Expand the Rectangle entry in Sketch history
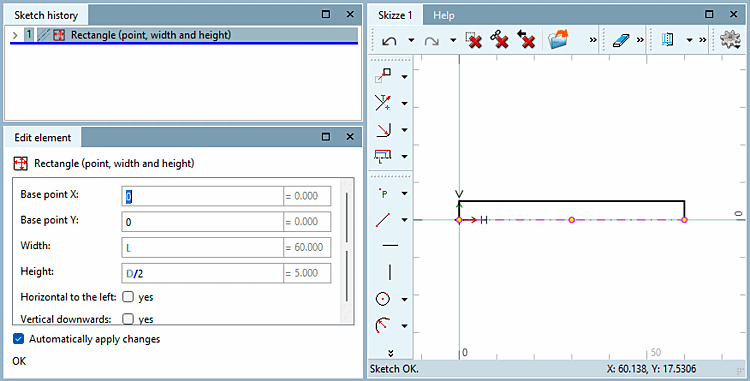This screenshot has height=381, width=750. click(15, 35)
